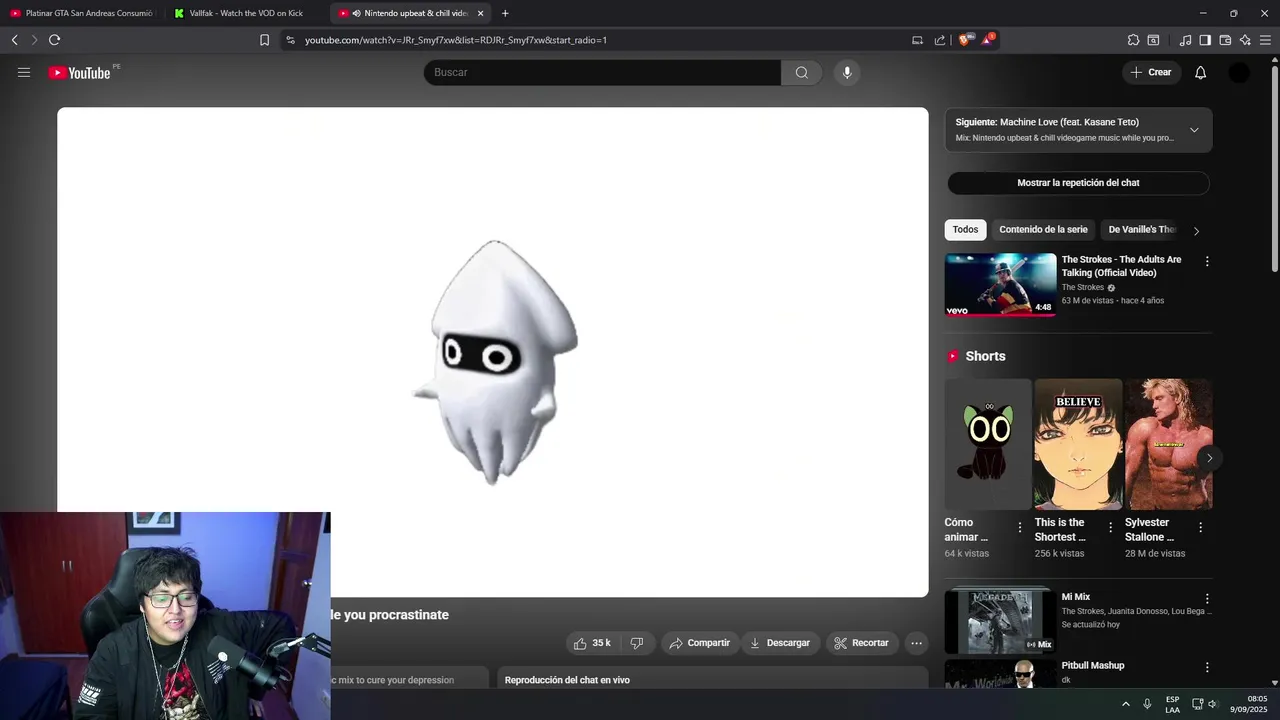Click the Compartir button
The image size is (1280, 720).
699,643
